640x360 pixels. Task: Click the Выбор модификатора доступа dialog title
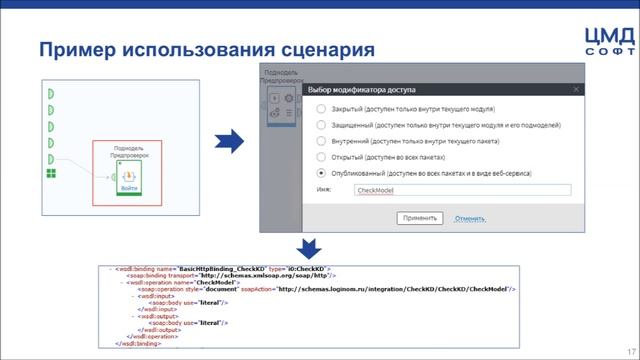point(362,89)
